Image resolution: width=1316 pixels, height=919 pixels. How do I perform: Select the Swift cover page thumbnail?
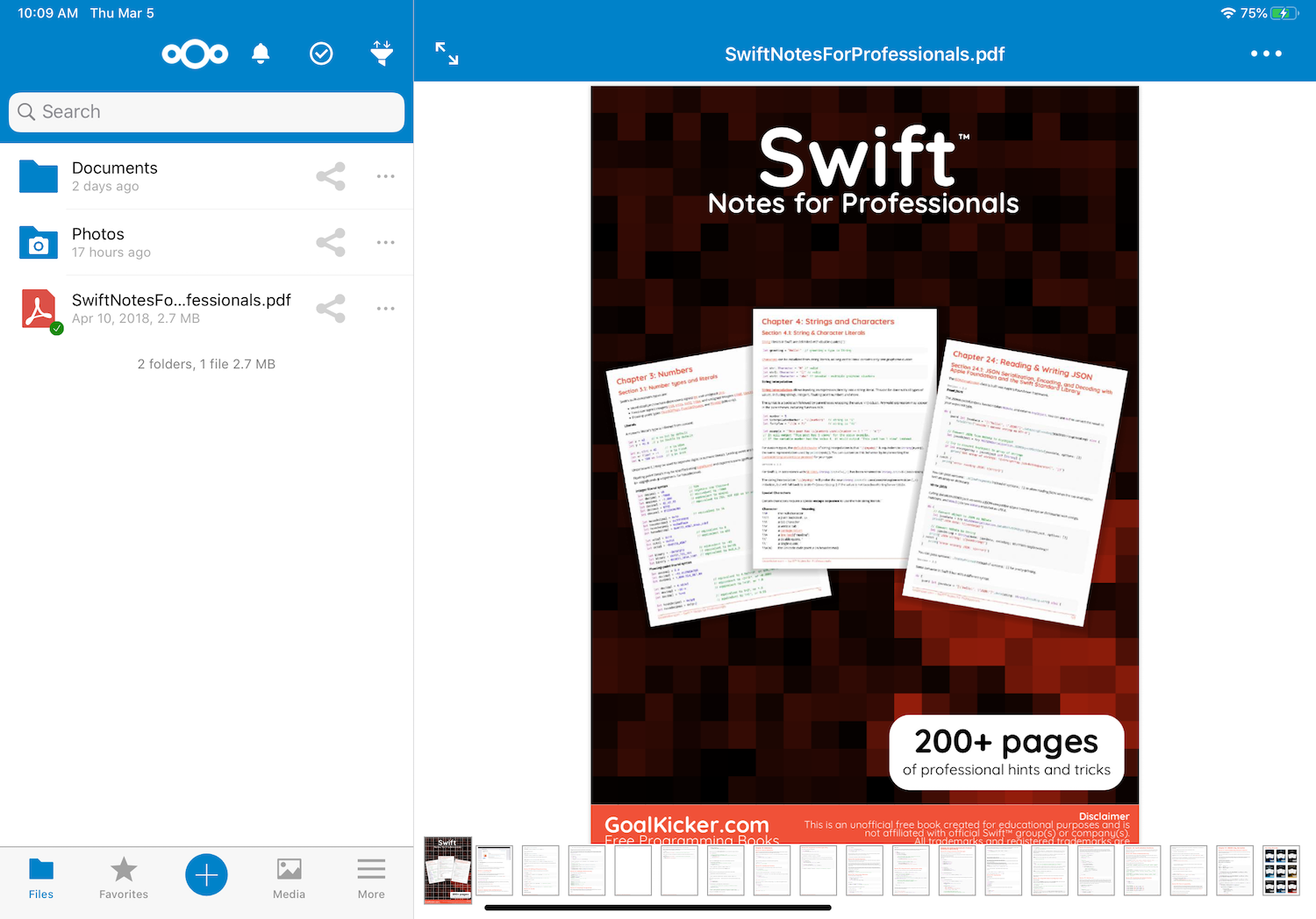tap(447, 870)
